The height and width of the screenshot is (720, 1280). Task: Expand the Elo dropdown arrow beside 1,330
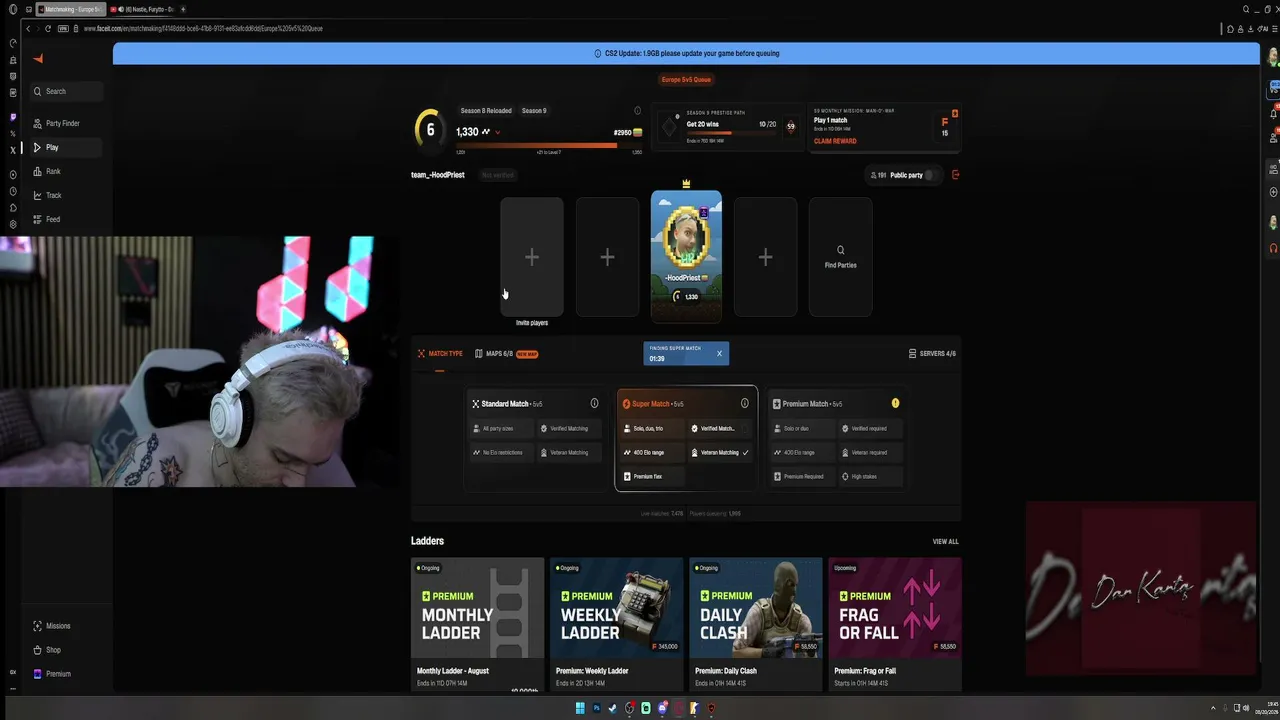click(497, 132)
